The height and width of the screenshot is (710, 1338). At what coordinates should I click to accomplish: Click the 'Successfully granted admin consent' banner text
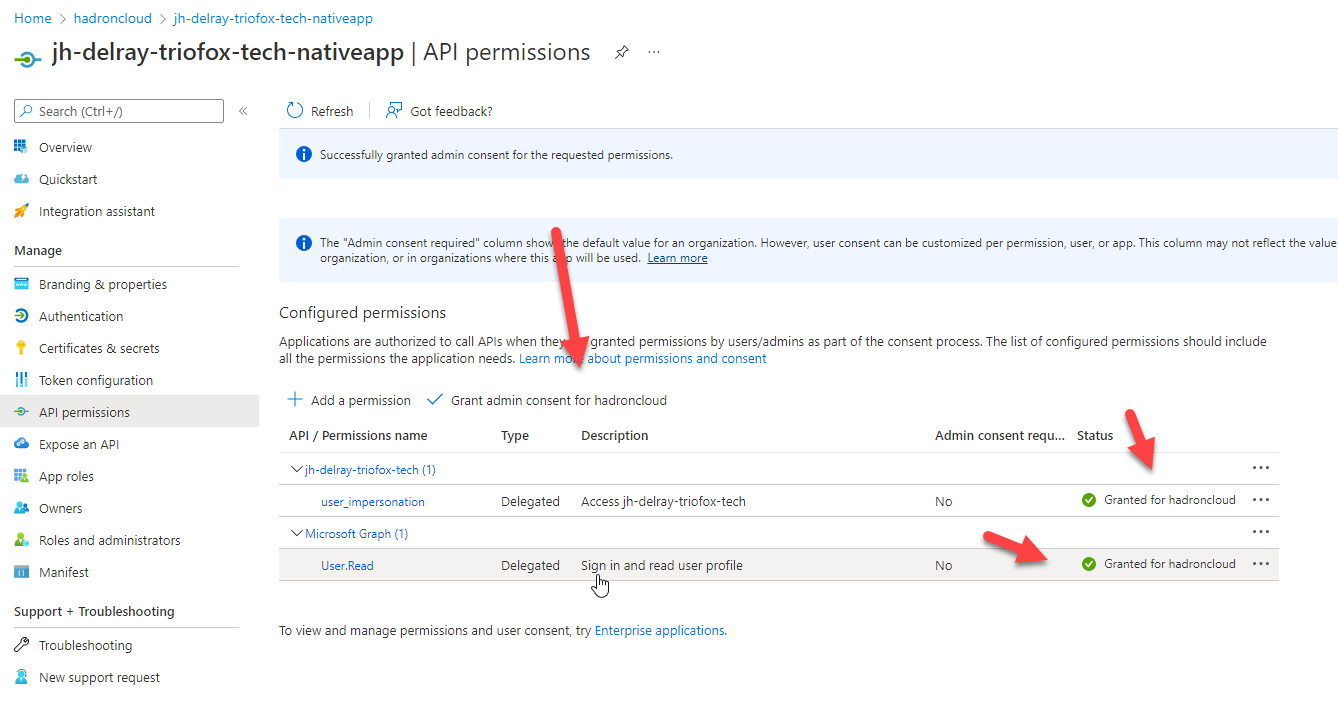(496, 155)
